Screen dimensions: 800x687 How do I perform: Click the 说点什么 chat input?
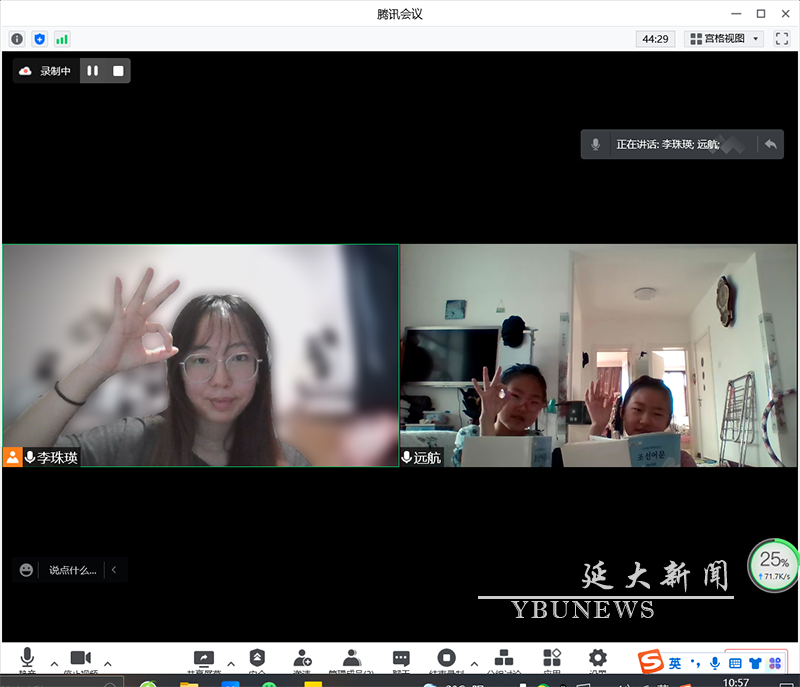click(72, 570)
